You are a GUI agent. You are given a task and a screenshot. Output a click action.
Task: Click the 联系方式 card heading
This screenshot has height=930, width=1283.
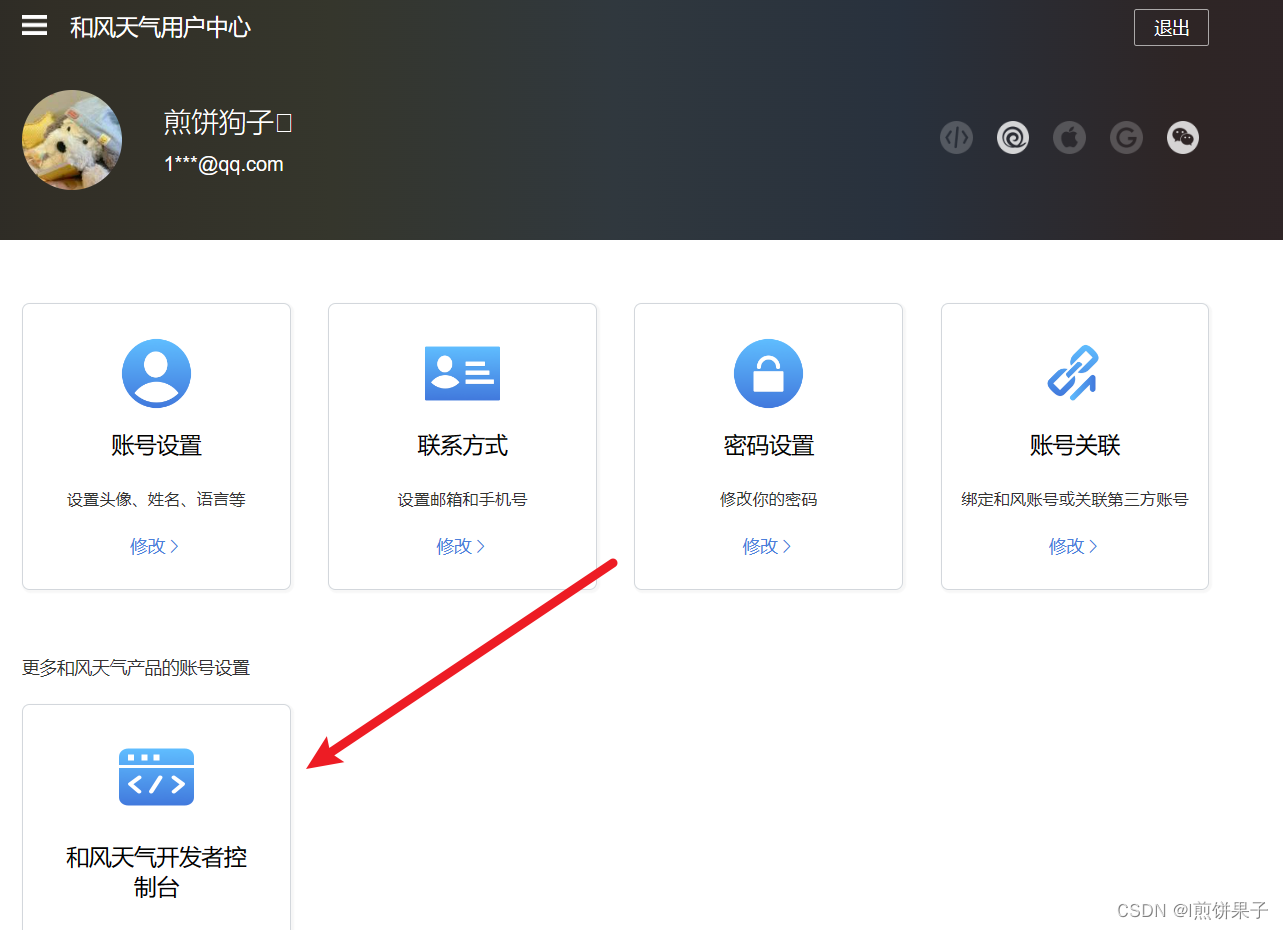pyautogui.click(x=463, y=445)
